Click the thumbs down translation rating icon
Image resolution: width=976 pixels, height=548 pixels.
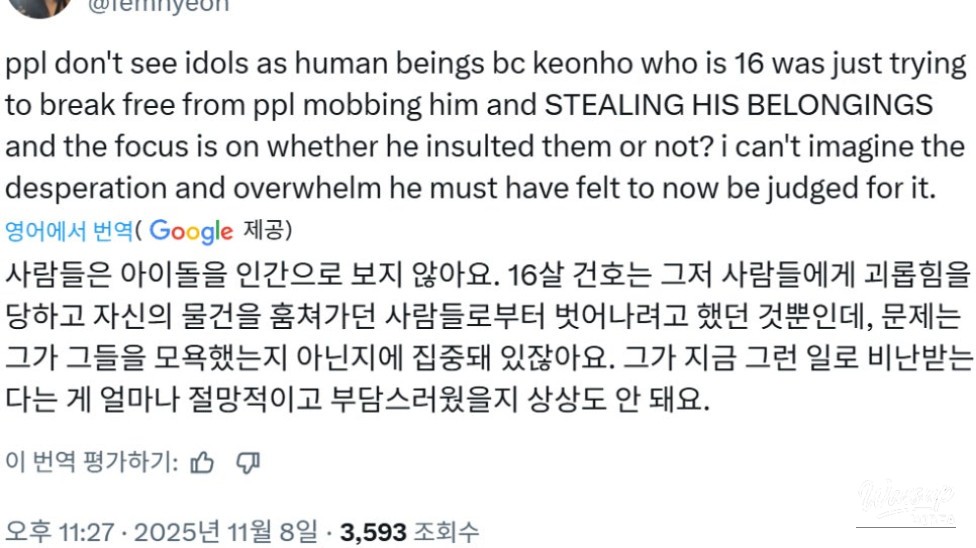pyautogui.click(x=248, y=461)
